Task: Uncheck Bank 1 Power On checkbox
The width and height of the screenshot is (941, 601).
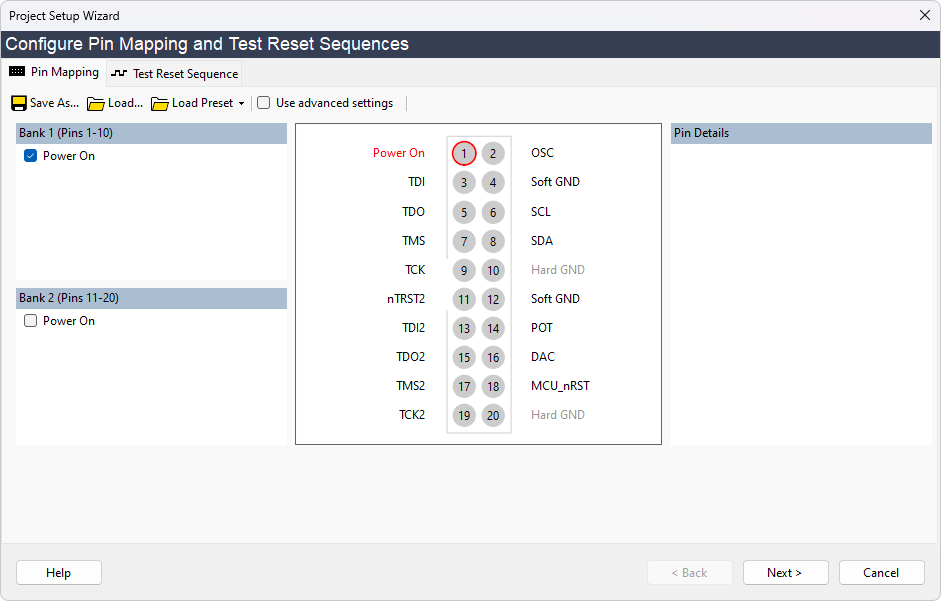Action: click(30, 156)
